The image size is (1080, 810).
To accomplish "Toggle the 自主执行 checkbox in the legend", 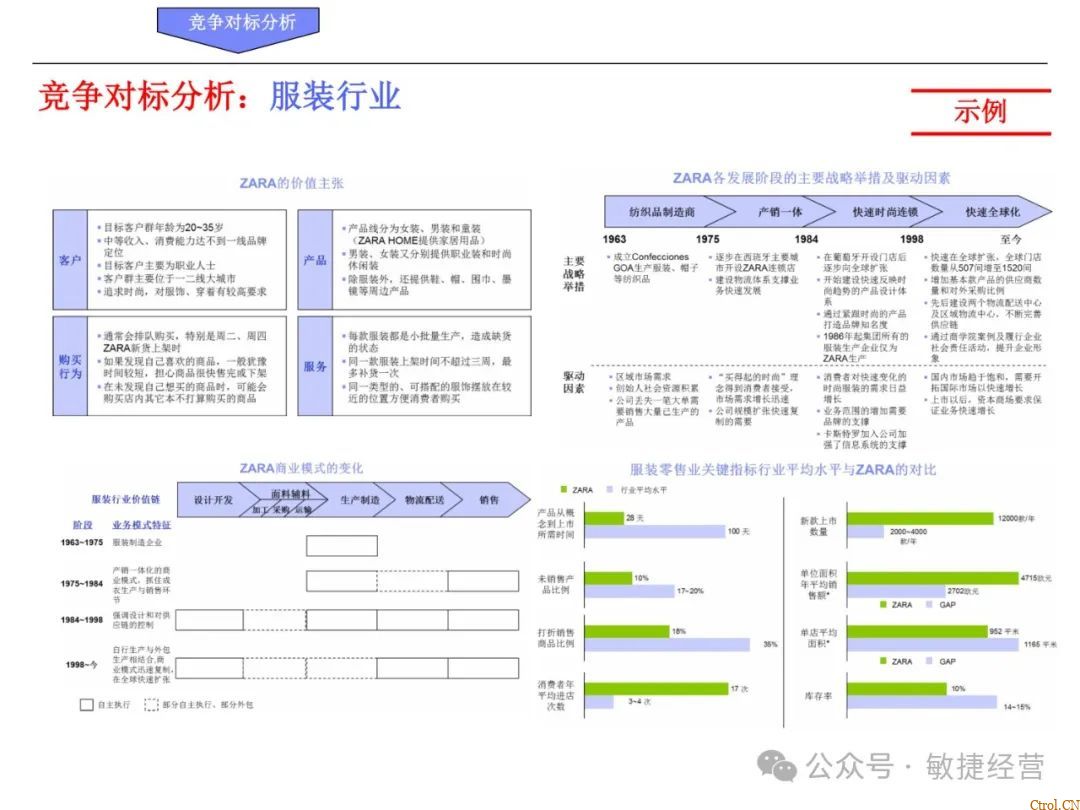I will click(86, 703).
